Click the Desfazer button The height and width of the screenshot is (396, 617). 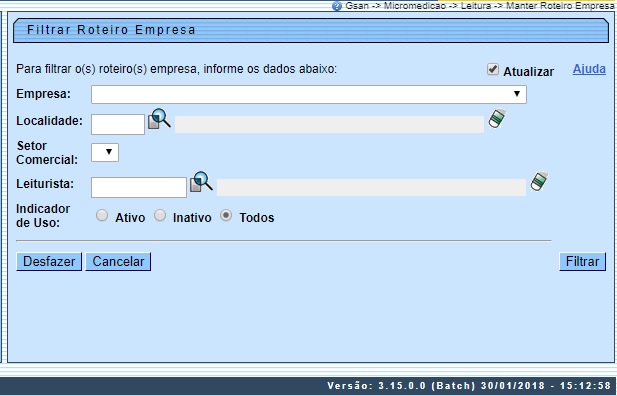(49, 262)
